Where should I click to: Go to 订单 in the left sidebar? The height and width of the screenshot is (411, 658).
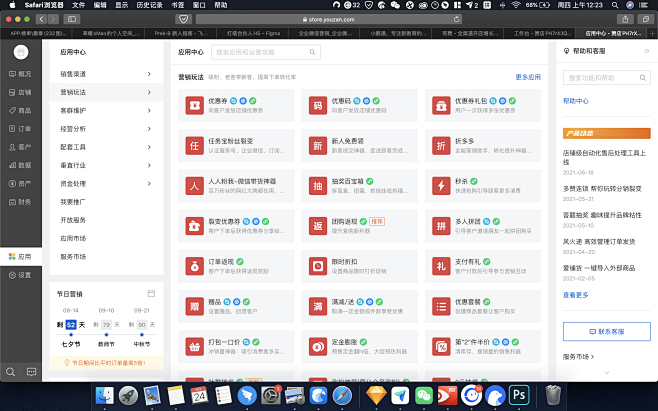[x=21, y=129]
